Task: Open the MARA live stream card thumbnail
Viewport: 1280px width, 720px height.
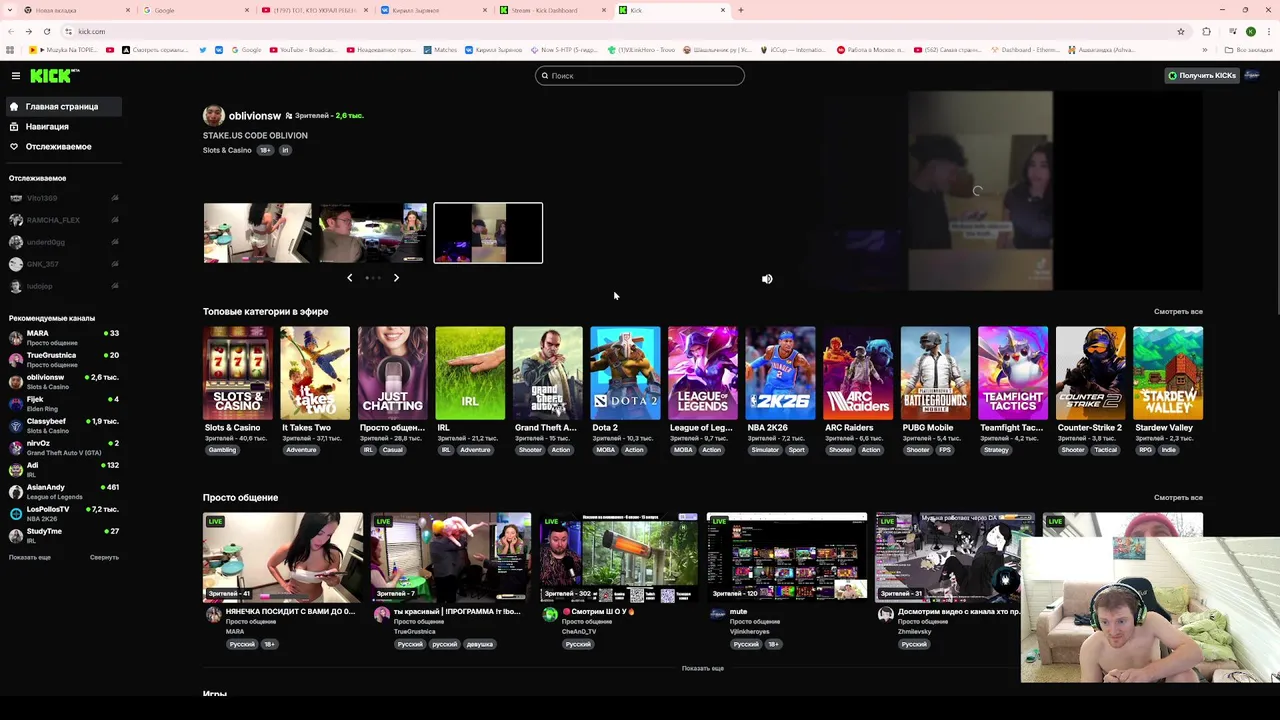Action: [283, 557]
